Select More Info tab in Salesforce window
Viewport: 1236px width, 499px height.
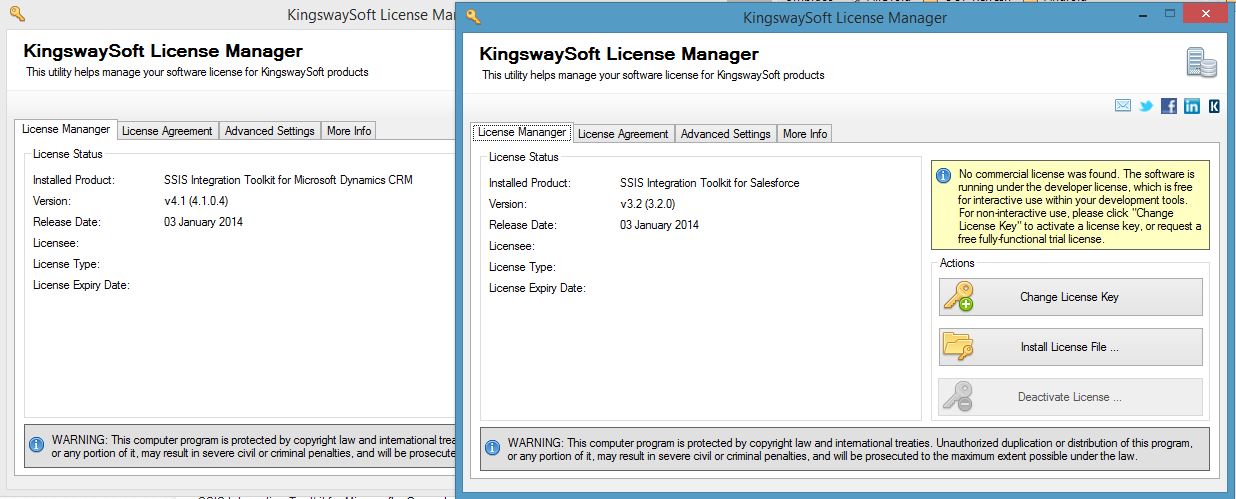[x=805, y=134]
